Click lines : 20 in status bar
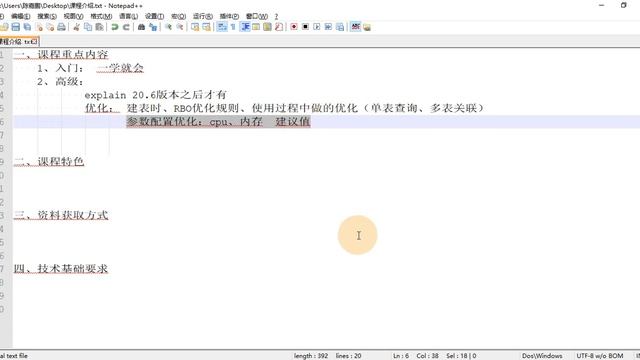Viewport: 640px width, 360px height. pyautogui.click(x=349, y=356)
